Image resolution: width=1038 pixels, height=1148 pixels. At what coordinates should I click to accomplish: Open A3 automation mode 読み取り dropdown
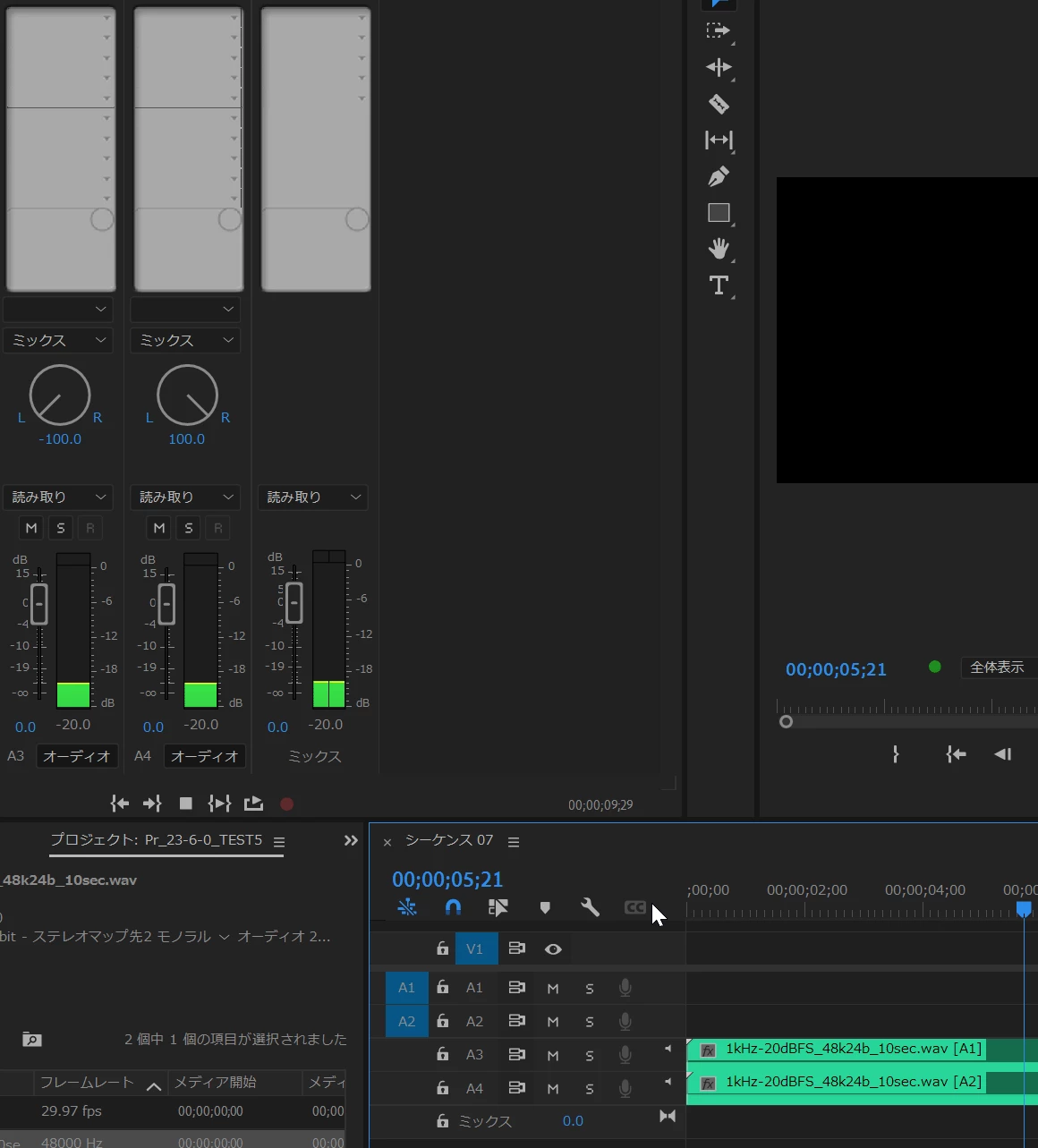point(59,497)
